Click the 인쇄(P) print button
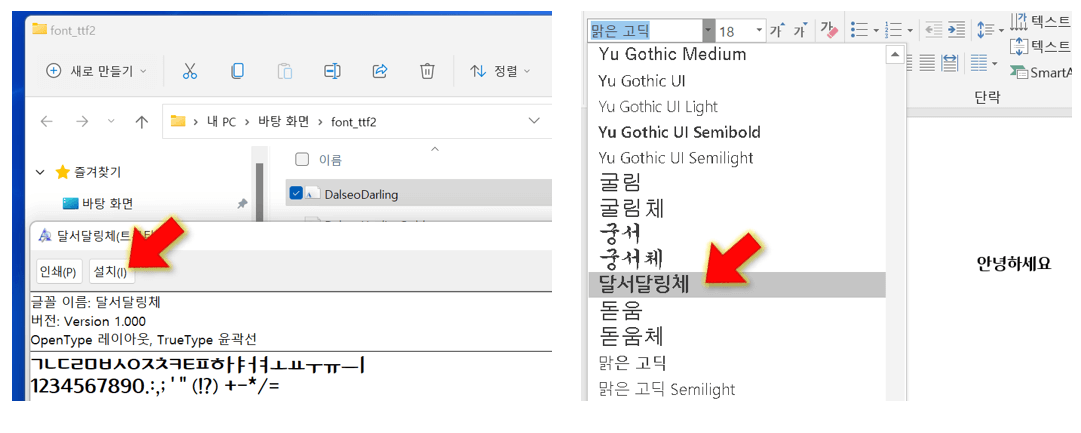 [x=59, y=272]
